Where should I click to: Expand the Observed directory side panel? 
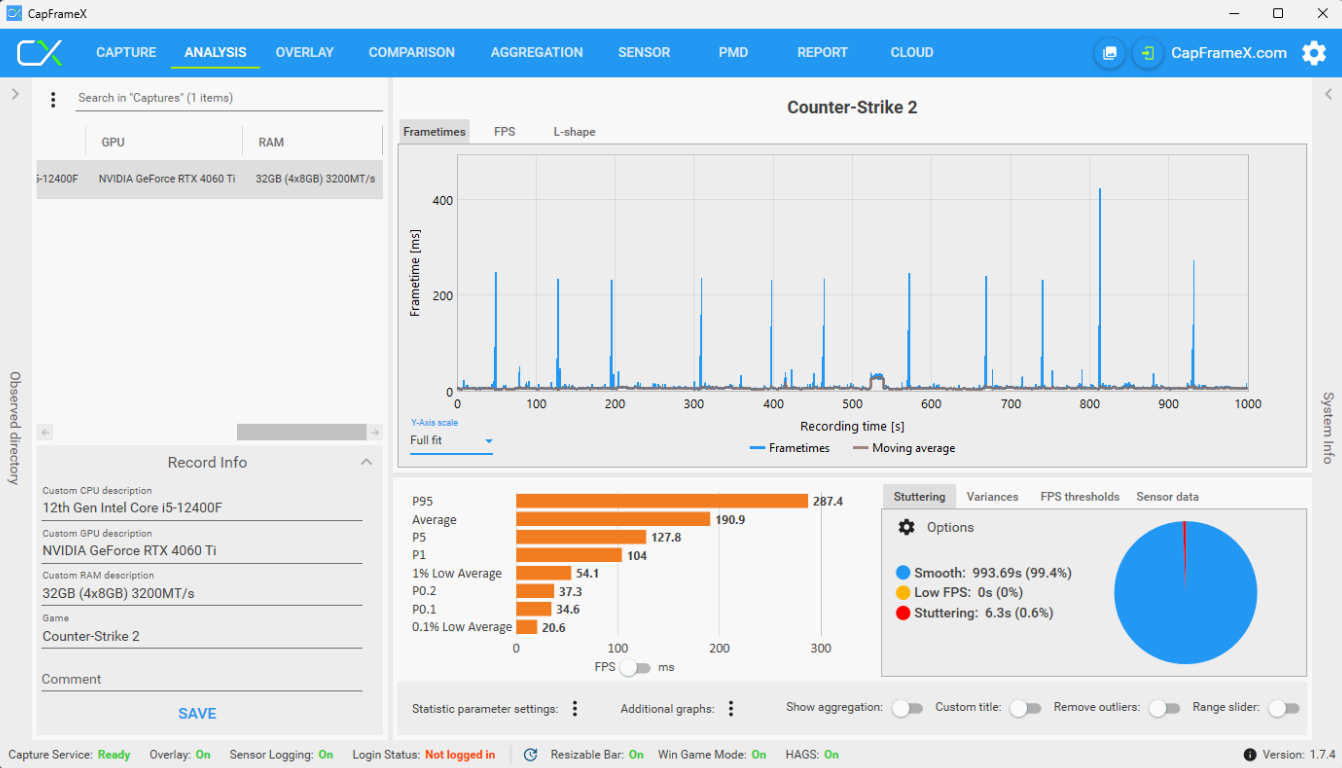15,94
